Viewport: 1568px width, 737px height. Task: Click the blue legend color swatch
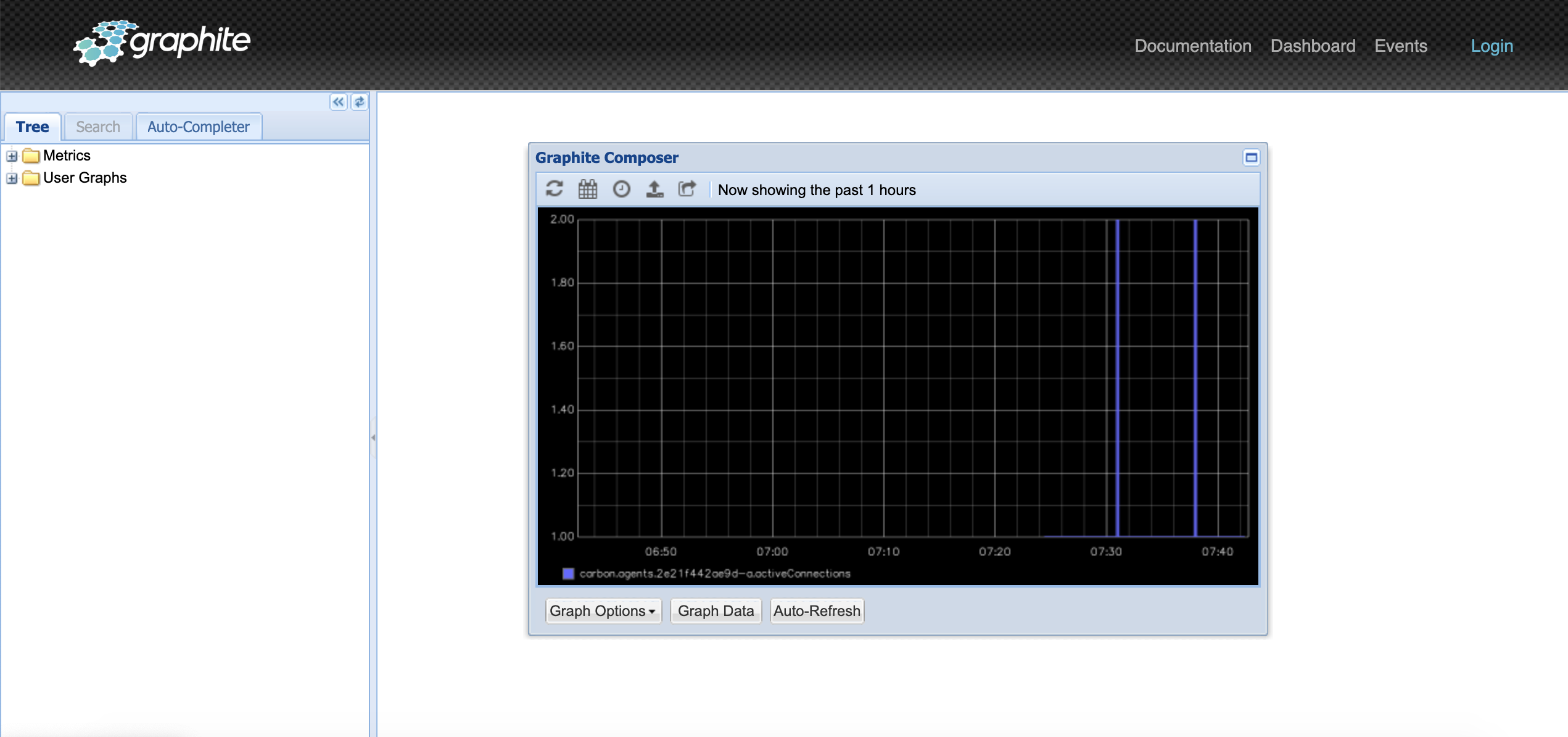pyautogui.click(x=569, y=573)
